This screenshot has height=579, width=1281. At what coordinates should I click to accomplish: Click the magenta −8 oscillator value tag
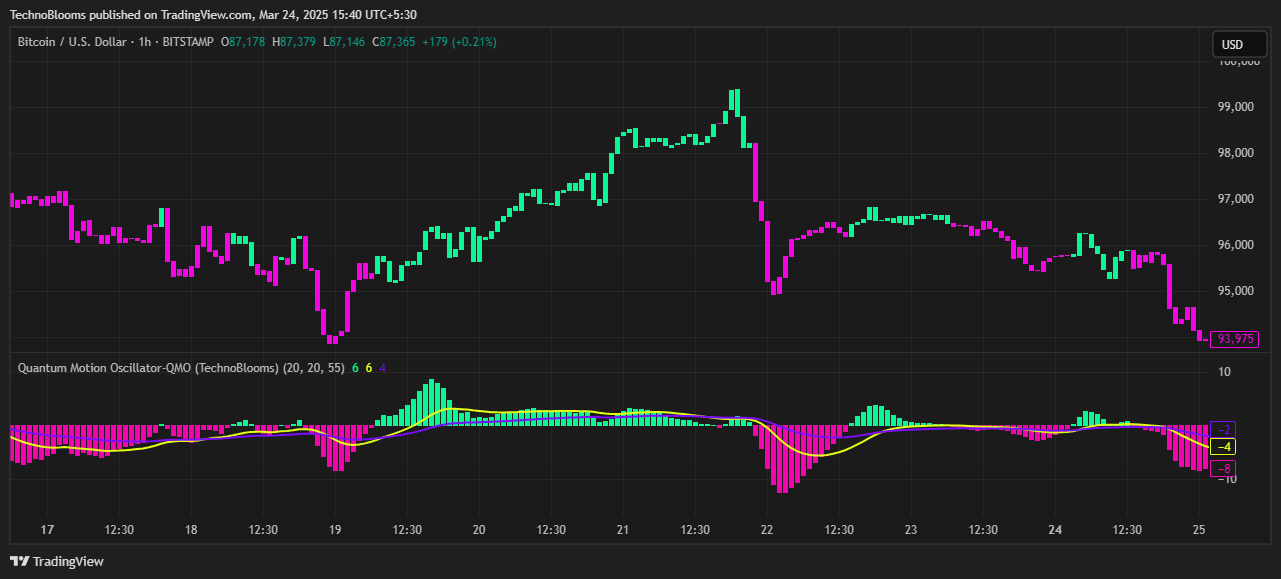[x=1224, y=468]
